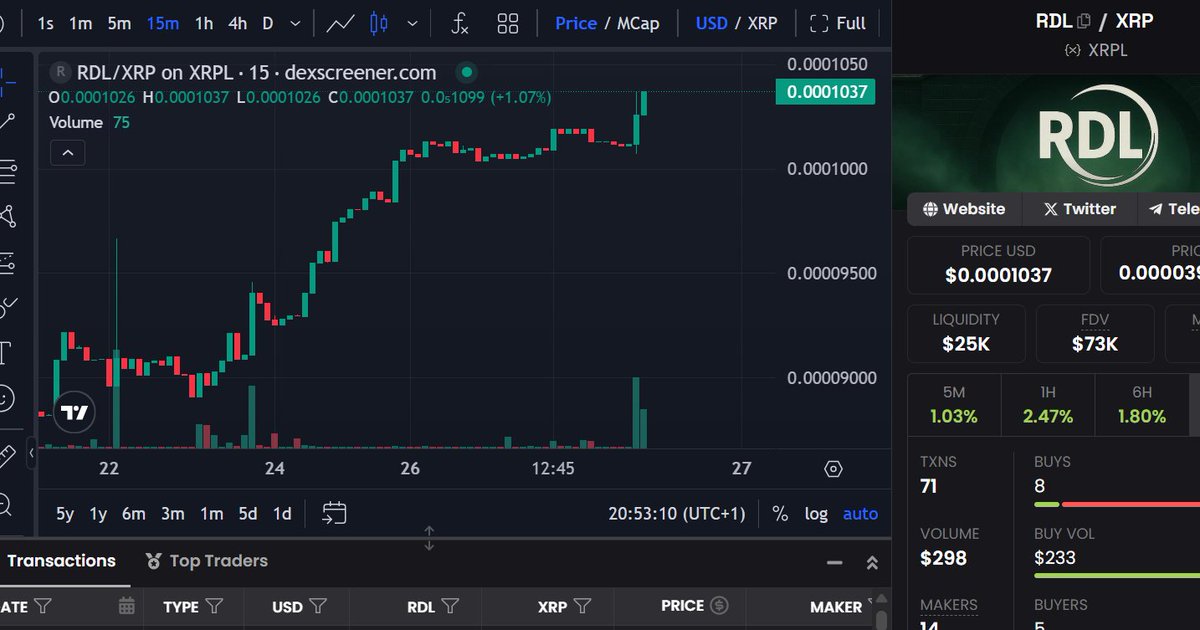This screenshot has width=1200, height=630.
Task: Click the green market status dot
Action: (x=466, y=72)
